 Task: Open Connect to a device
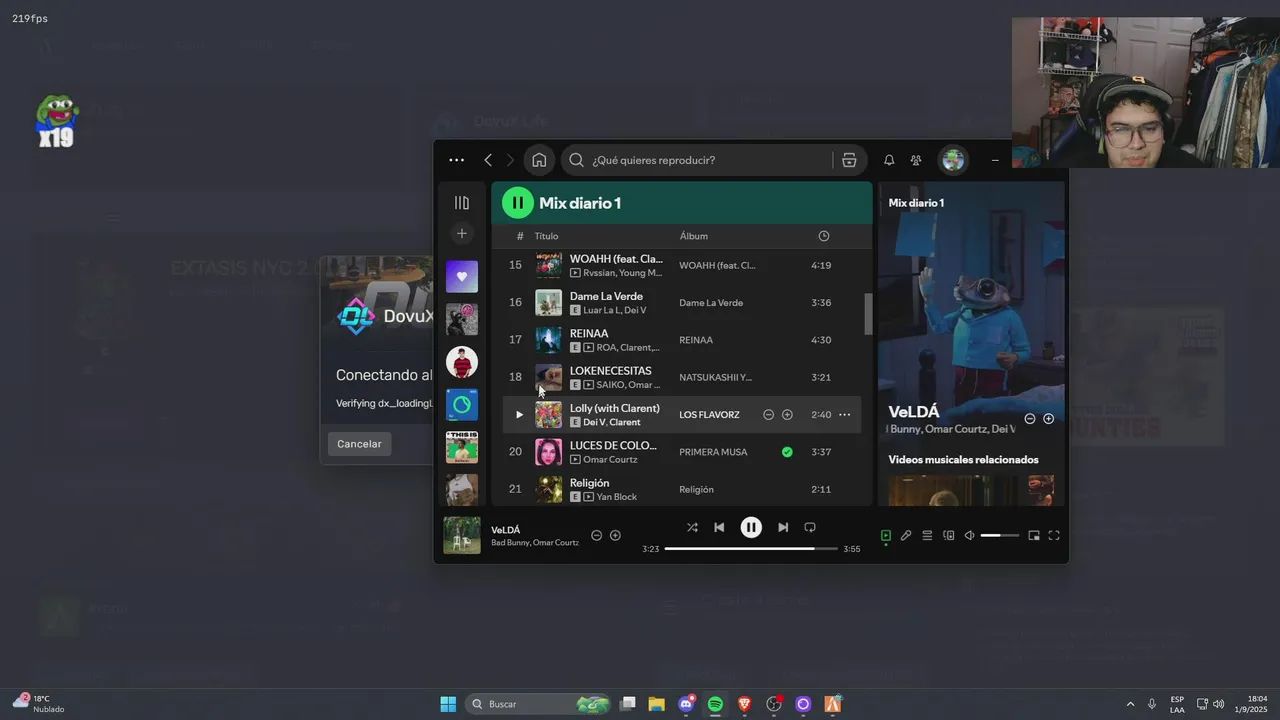(948, 536)
